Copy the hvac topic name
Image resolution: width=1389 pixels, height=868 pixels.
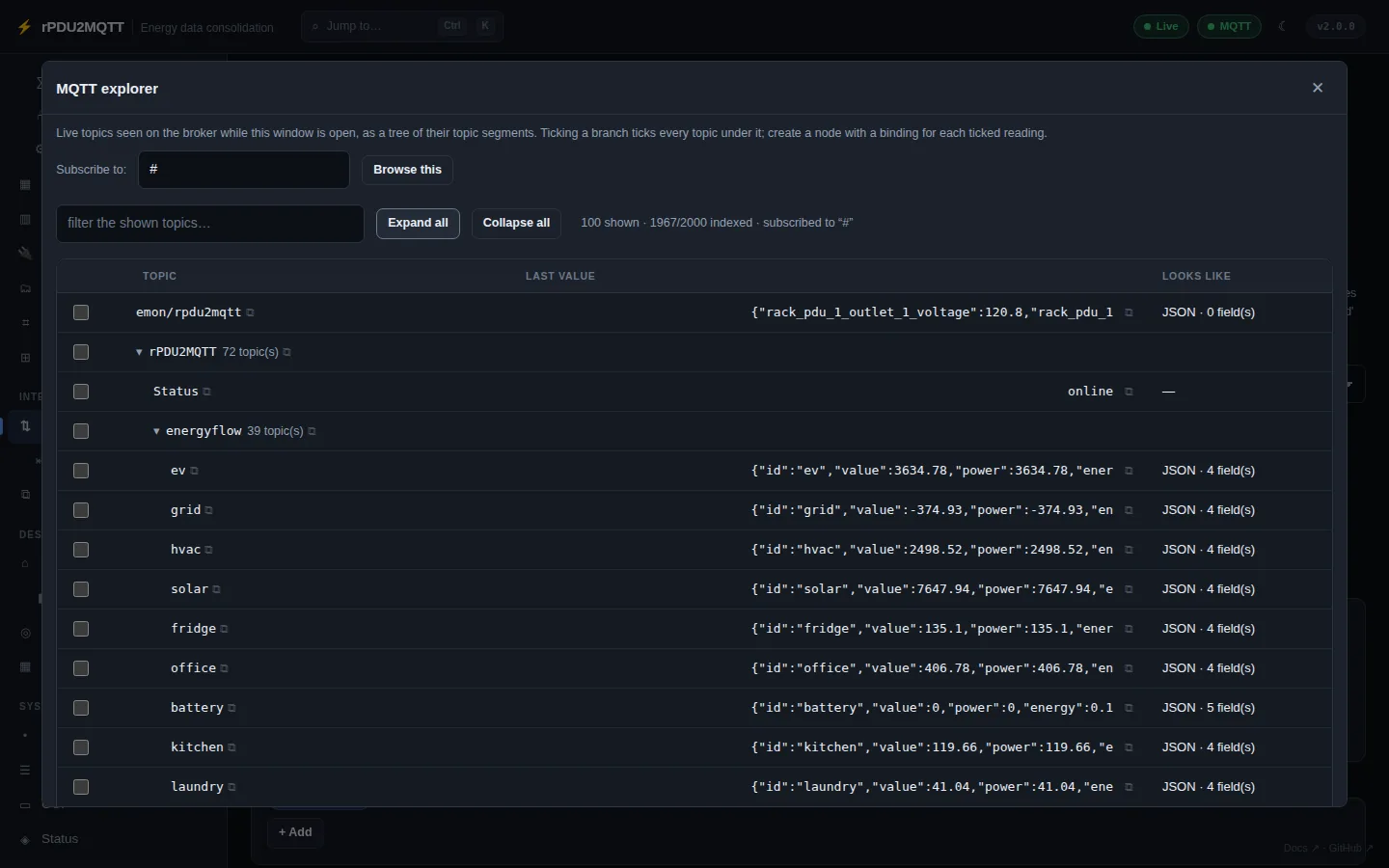pos(209,550)
